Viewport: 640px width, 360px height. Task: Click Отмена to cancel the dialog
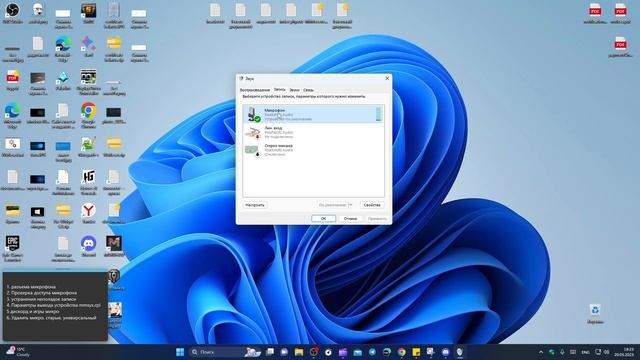click(350, 219)
